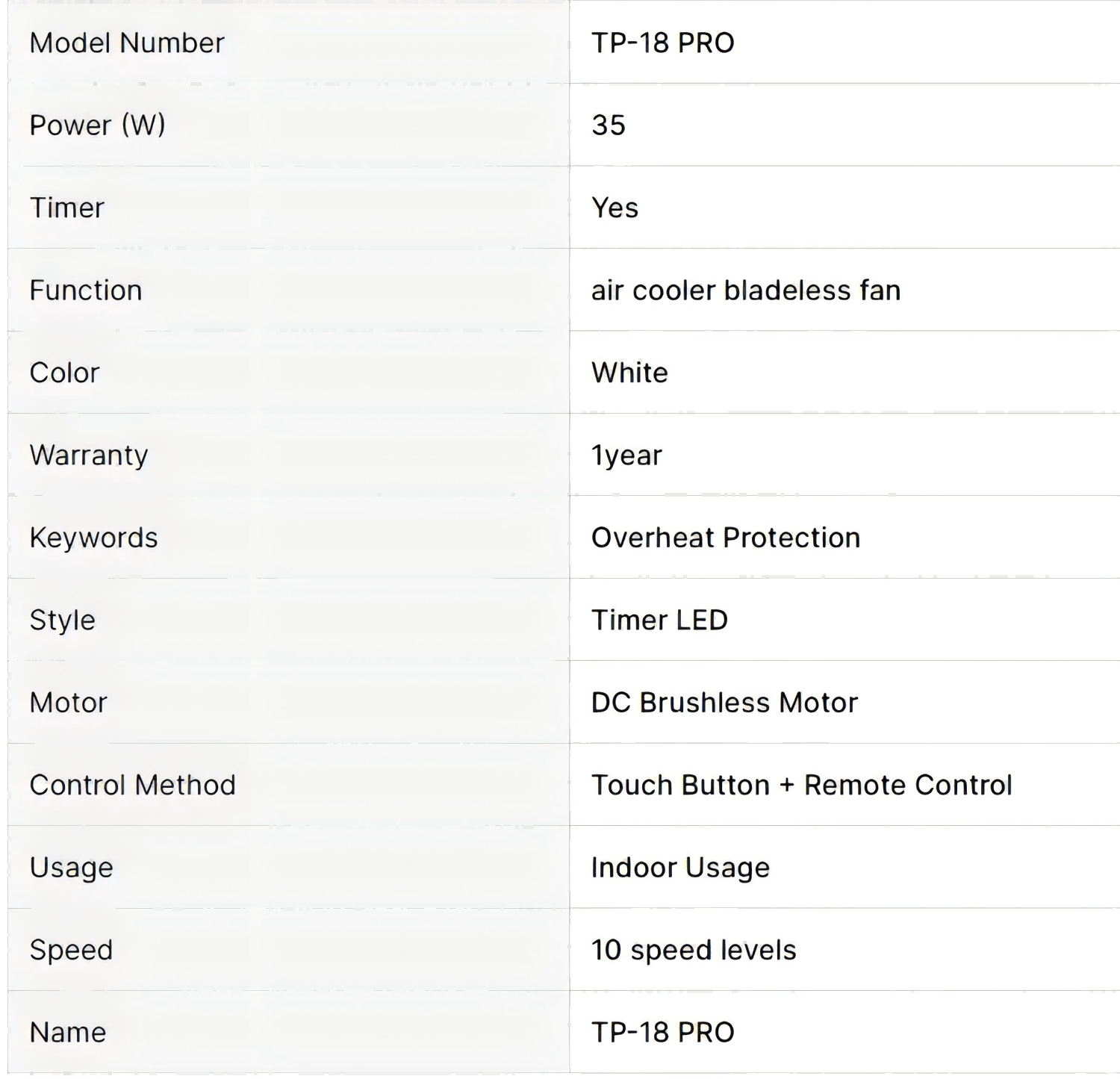Click the Style value Timer LED
This screenshot has height=1079, width=1120.
click(x=659, y=620)
